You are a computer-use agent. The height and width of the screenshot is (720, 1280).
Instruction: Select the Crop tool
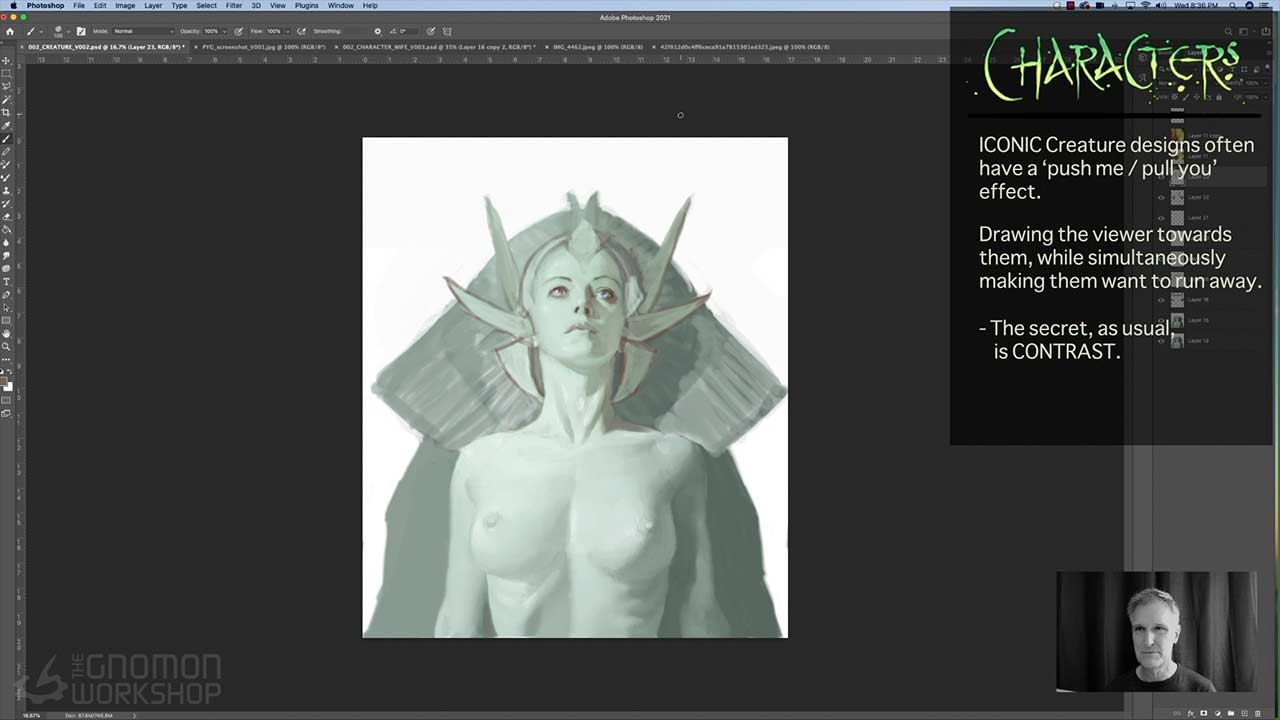point(6,112)
